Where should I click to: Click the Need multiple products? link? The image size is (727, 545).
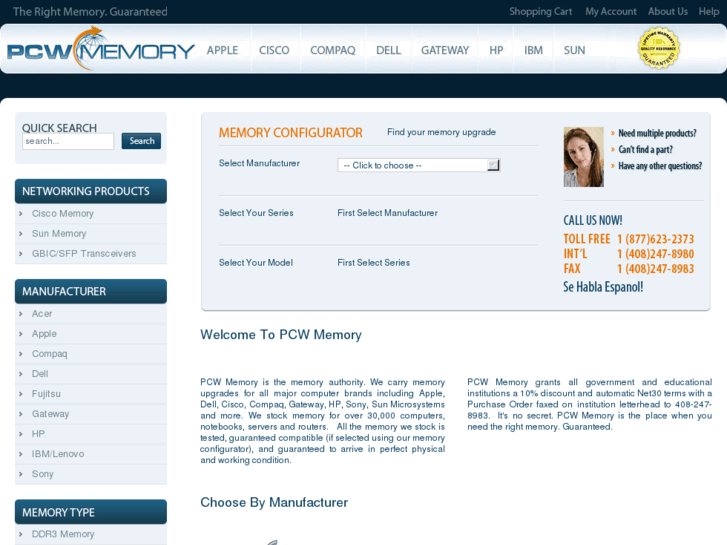pyautogui.click(x=657, y=133)
